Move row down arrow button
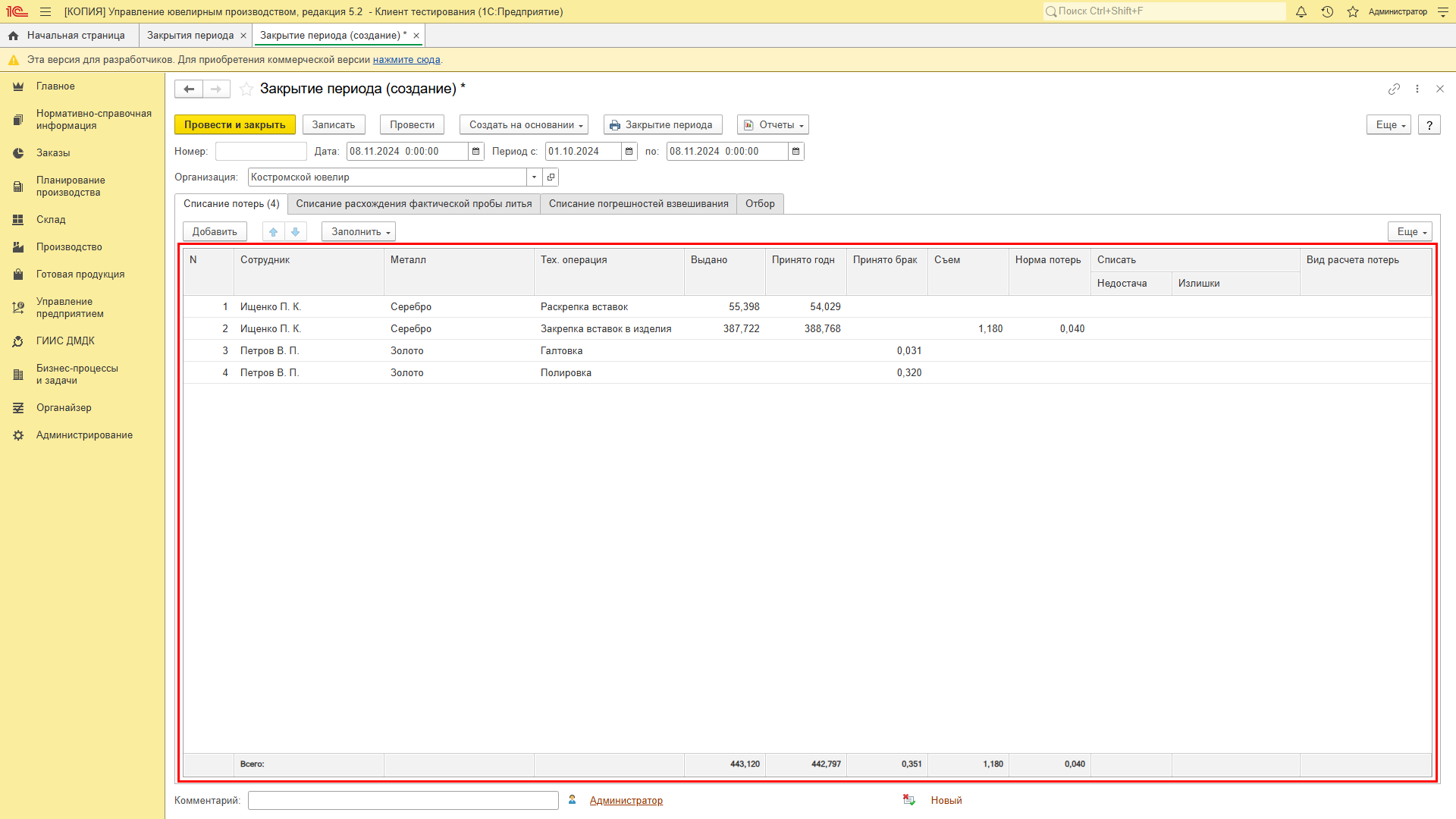Image resolution: width=1456 pixels, height=819 pixels. [x=296, y=232]
